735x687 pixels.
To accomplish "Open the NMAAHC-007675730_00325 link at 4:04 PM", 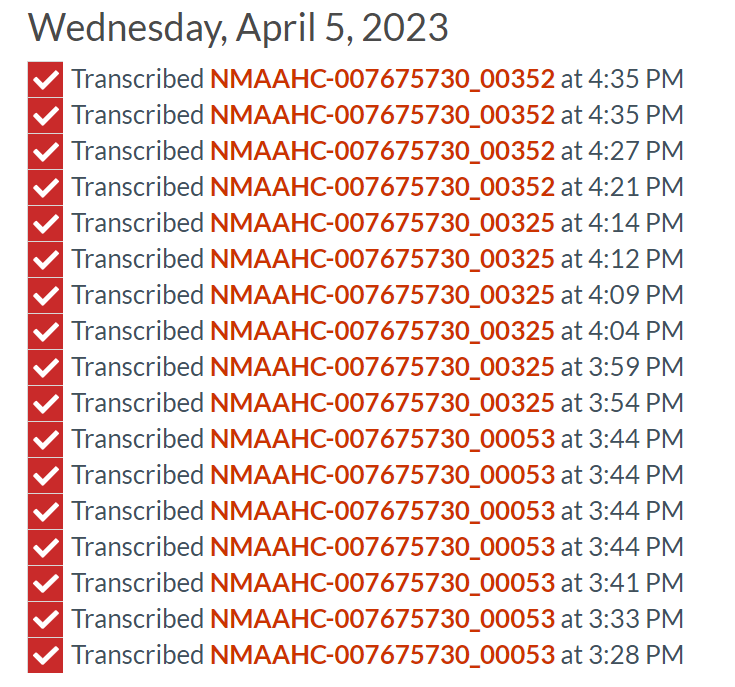I will click(382, 331).
